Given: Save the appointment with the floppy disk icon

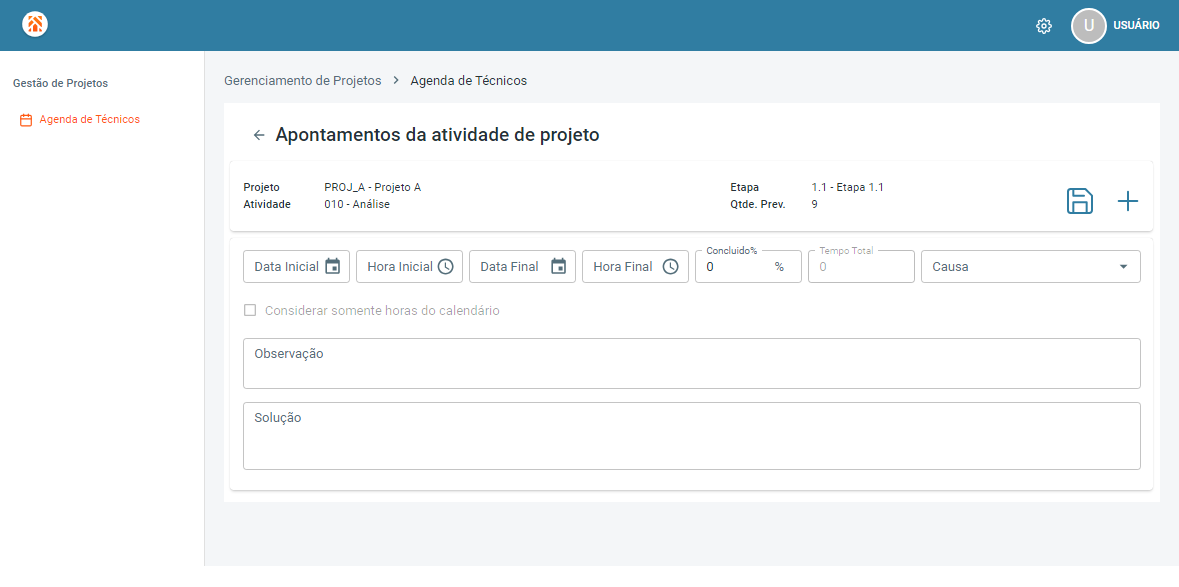Looking at the screenshot, I should point(1080,201).
